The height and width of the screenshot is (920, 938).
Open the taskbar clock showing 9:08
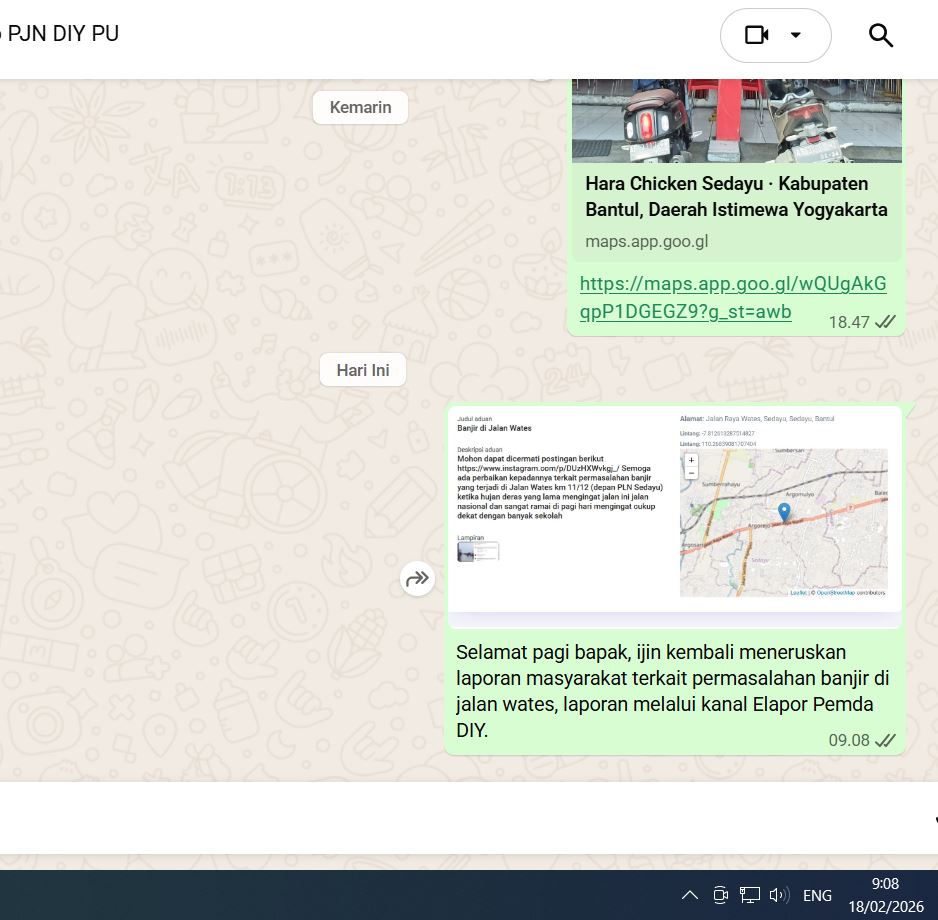pos(885,894)
